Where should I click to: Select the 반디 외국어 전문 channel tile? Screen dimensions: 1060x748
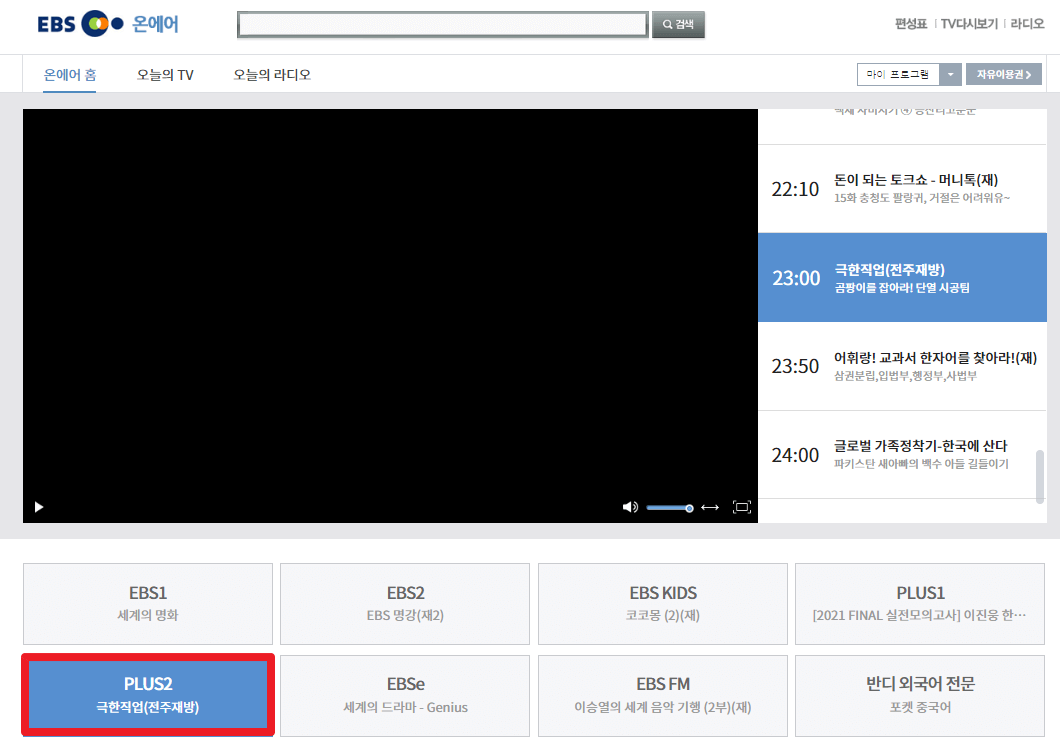(920, 695)
